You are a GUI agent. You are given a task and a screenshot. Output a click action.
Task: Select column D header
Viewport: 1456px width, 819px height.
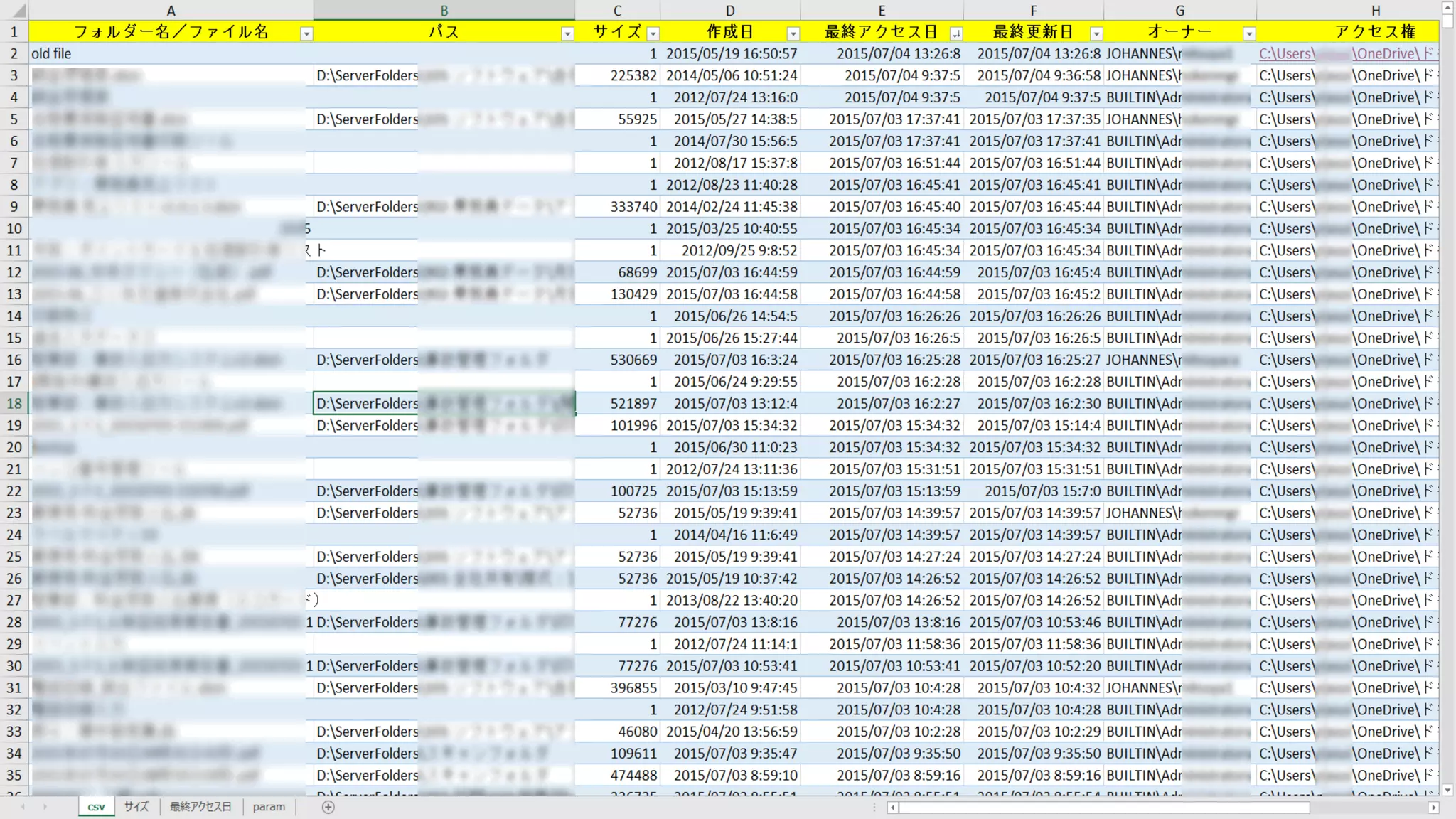[729, 11]
